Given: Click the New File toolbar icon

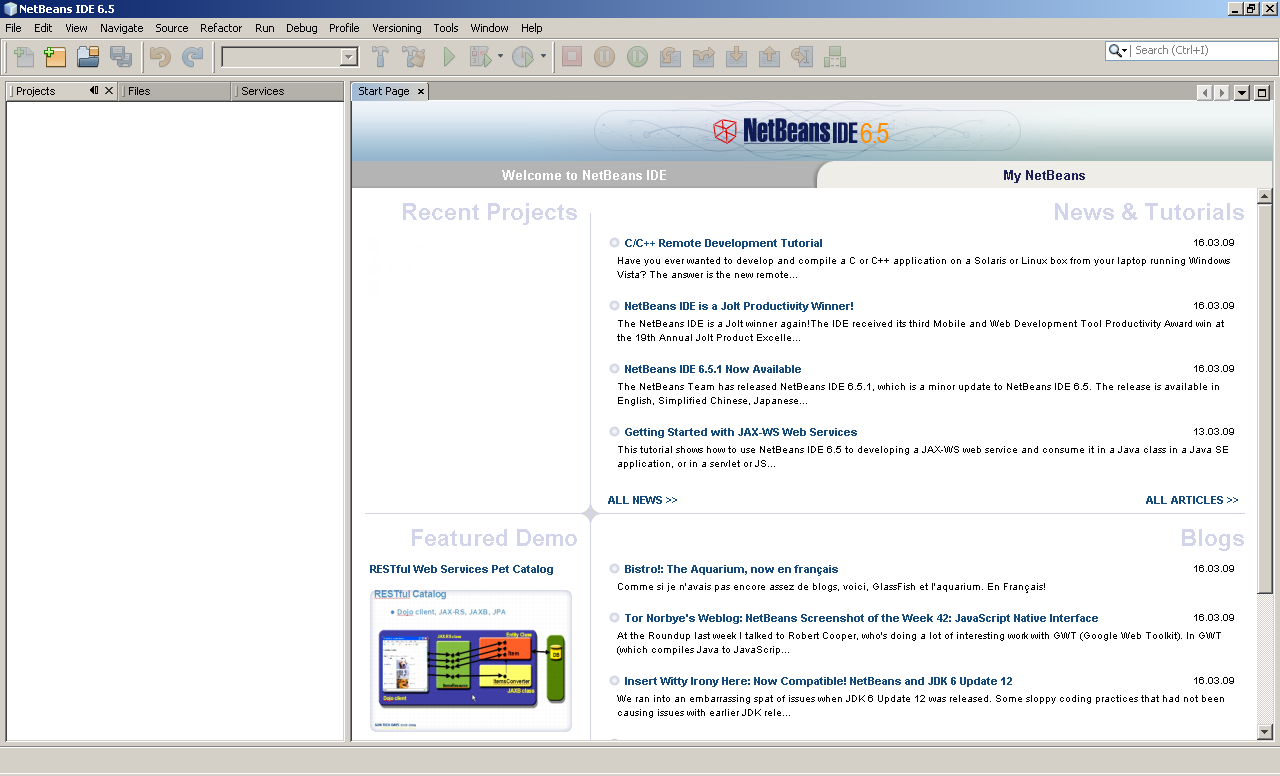Looking at the screenshot, I should [x=23, y=57].
